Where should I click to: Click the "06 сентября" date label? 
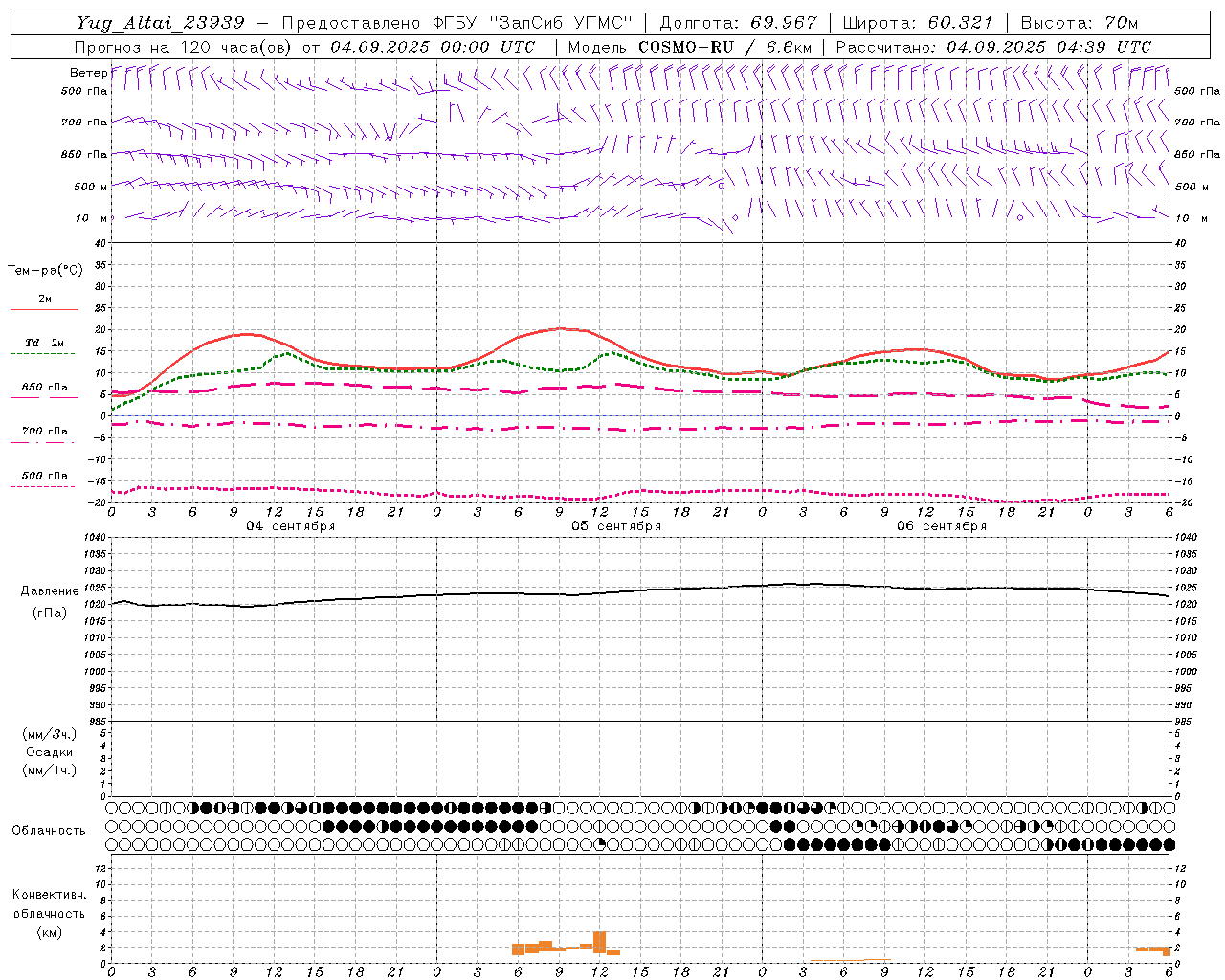click(942, 525)
